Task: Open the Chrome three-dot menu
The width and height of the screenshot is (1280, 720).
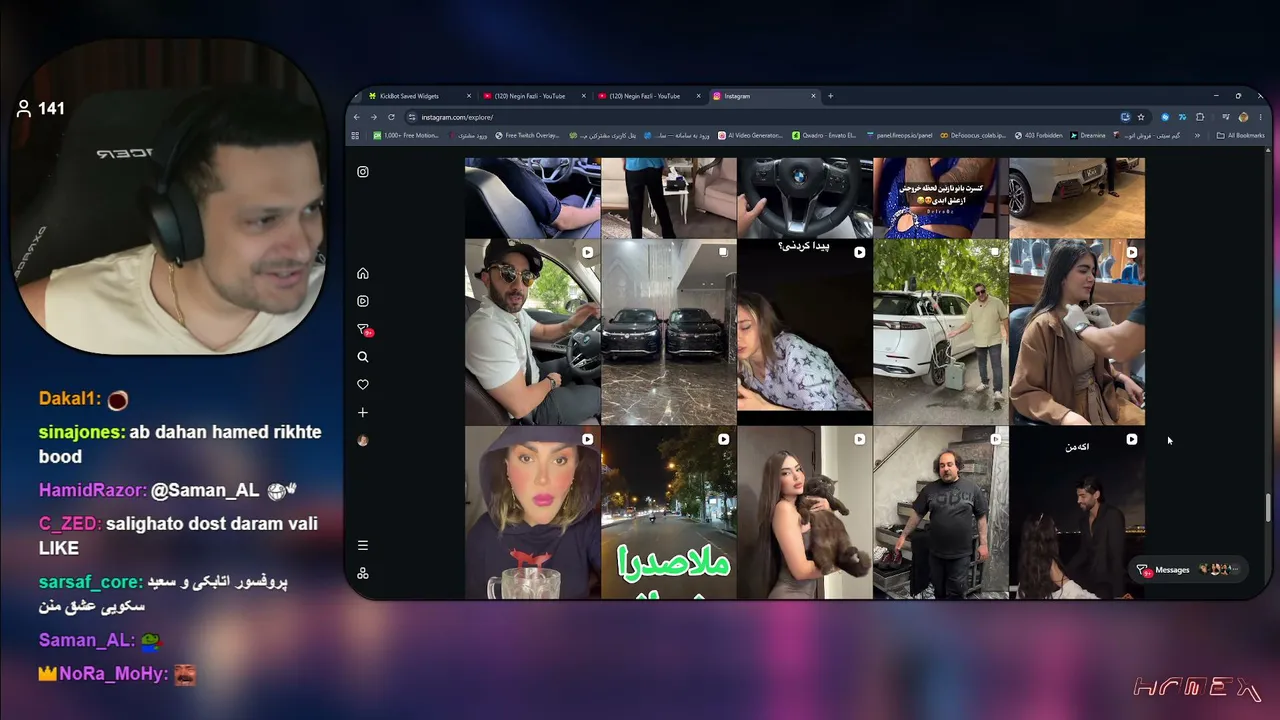Action: [1259, 117]
